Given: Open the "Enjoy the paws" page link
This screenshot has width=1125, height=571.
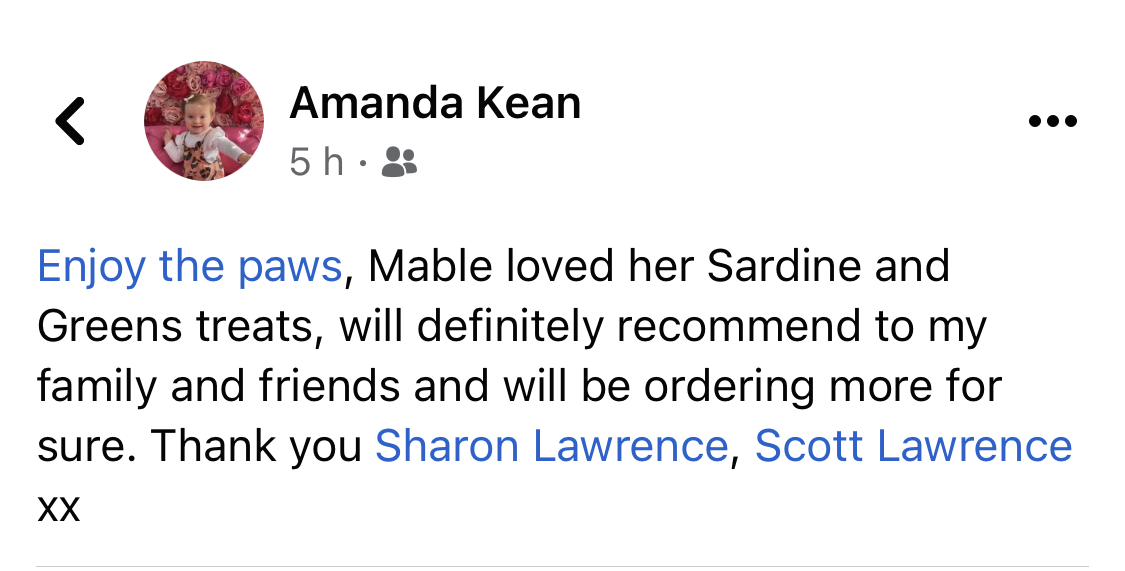Looking at the screenshot, I should click(x=190, y=267).
